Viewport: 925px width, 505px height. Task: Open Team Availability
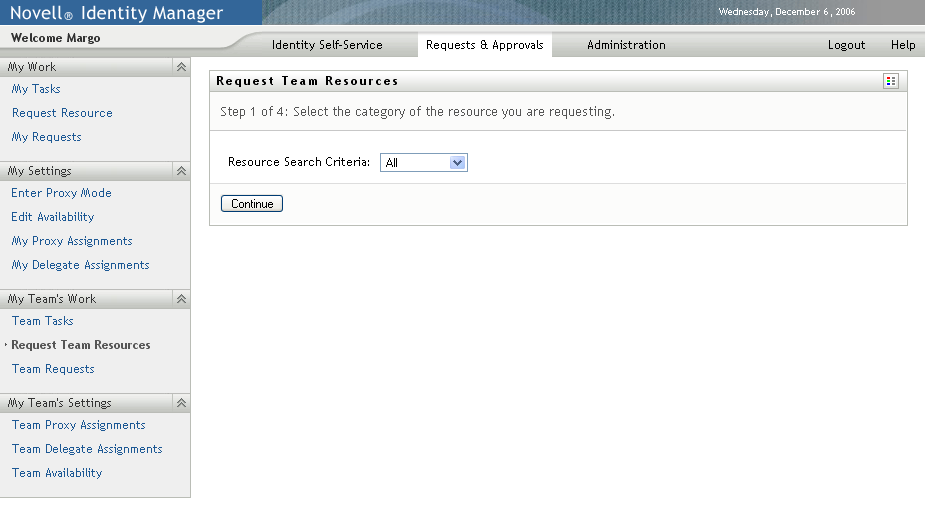(x=57, y=473)
